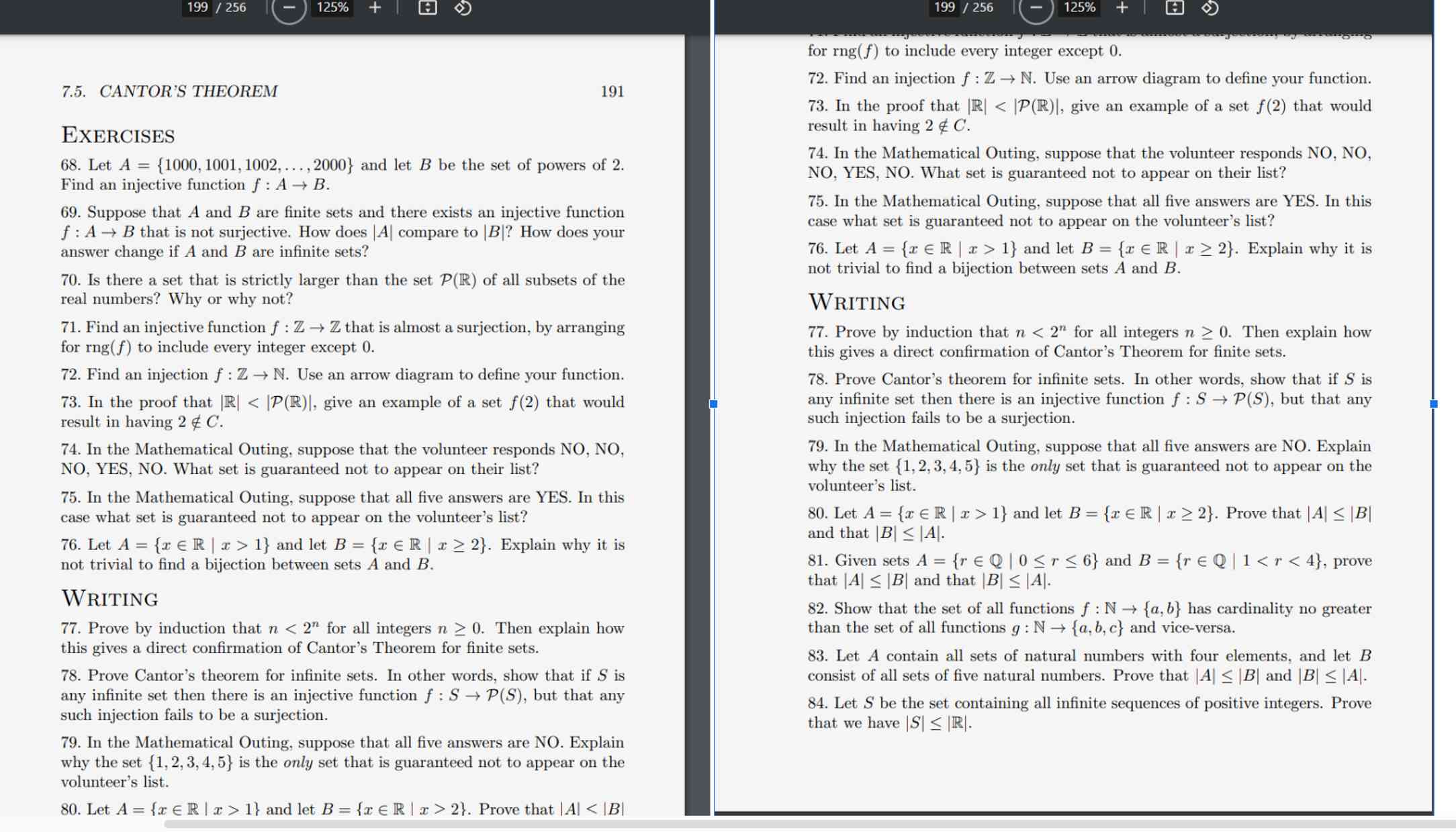This screenshot has width=1456, height=832.
Task: Click exercise number 68 in left page
Action: [71, 165]
